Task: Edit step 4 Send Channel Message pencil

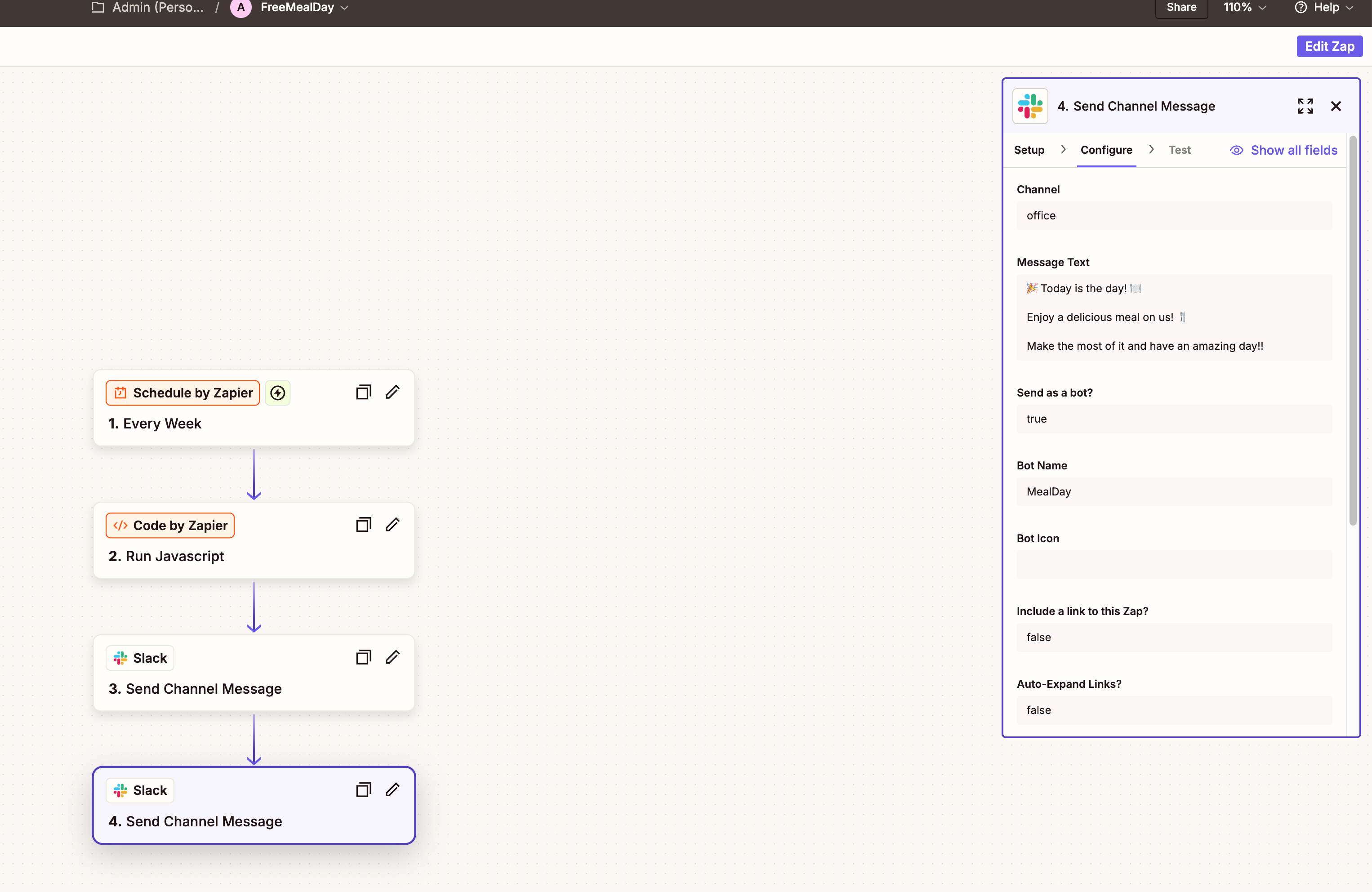Action: click(392, 790)
